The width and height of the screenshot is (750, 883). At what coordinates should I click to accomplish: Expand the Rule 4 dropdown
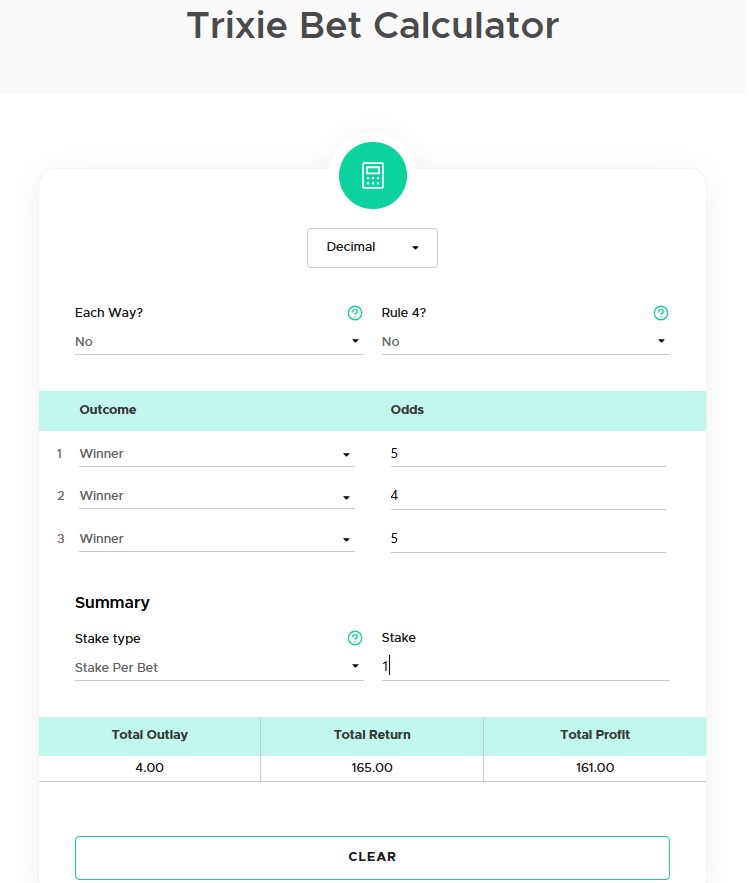coord(525,342)
